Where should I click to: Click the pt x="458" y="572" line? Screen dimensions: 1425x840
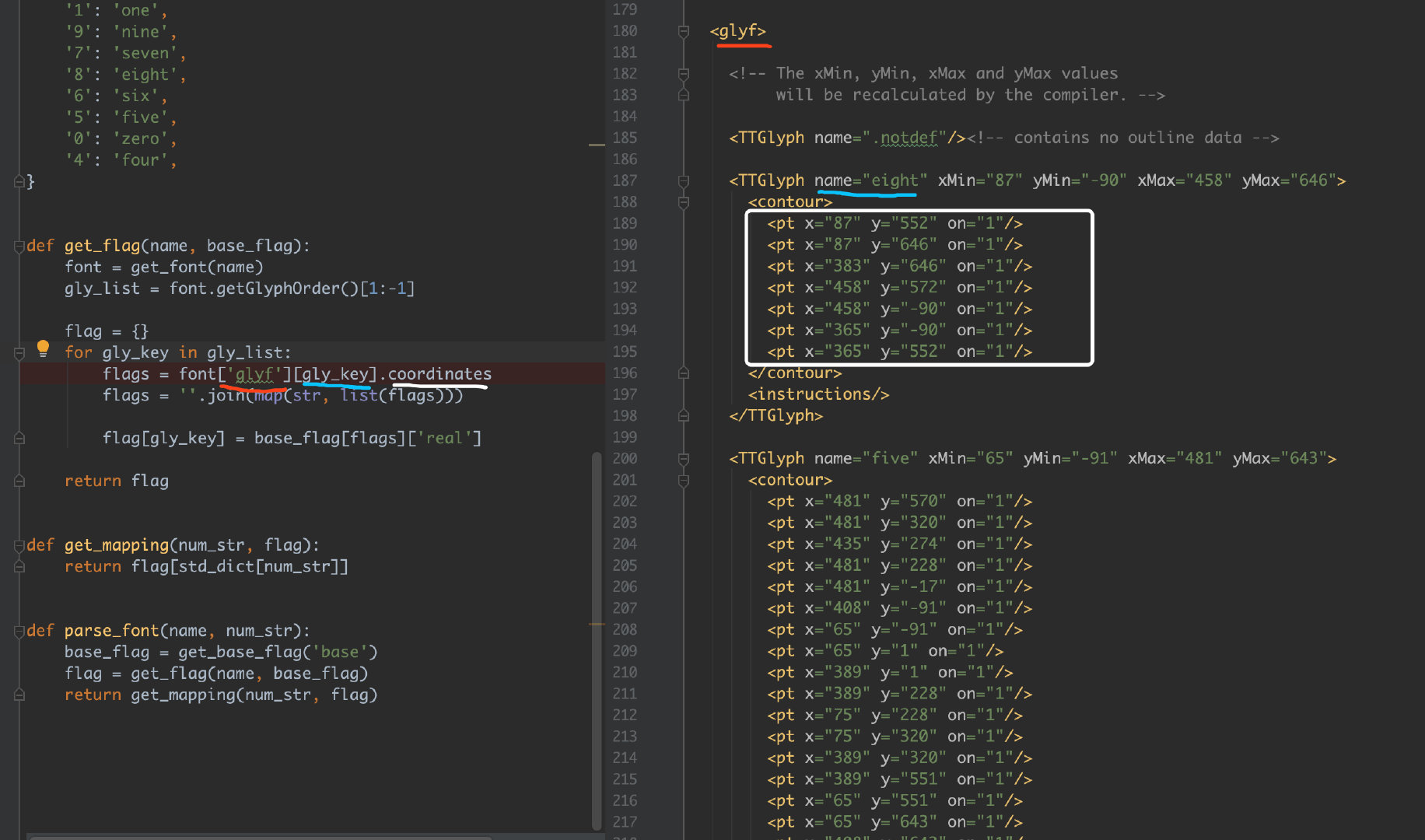[899, 288]
